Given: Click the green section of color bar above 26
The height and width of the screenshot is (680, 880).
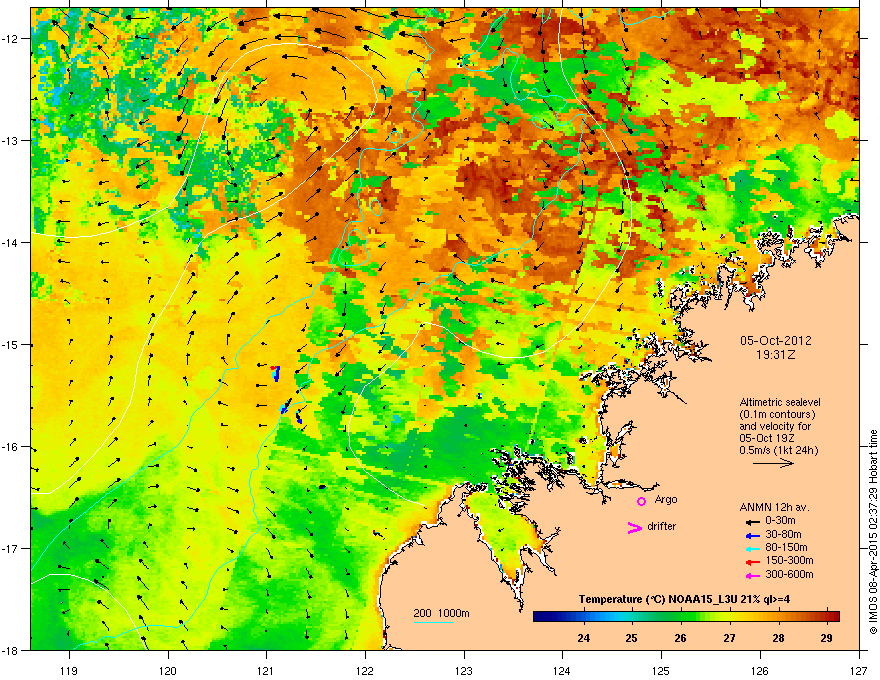Looking at the screenshot, I should (680, 616).
